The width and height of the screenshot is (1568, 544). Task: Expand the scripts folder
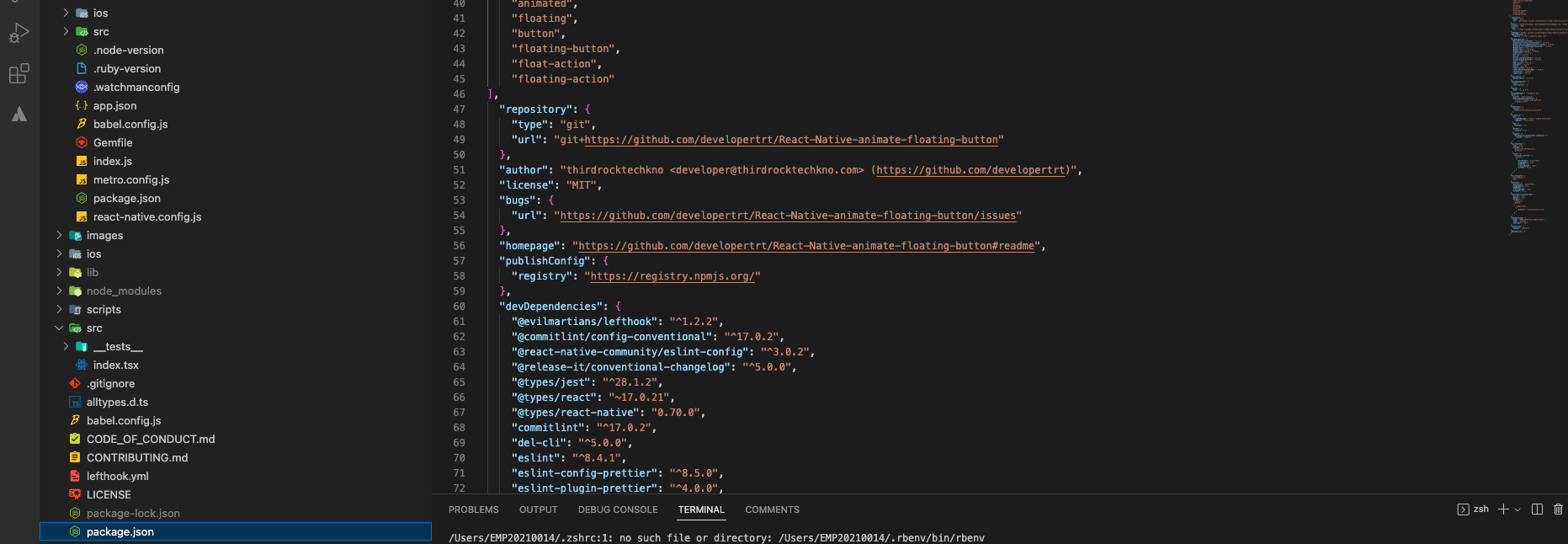[x=104, y=310]
